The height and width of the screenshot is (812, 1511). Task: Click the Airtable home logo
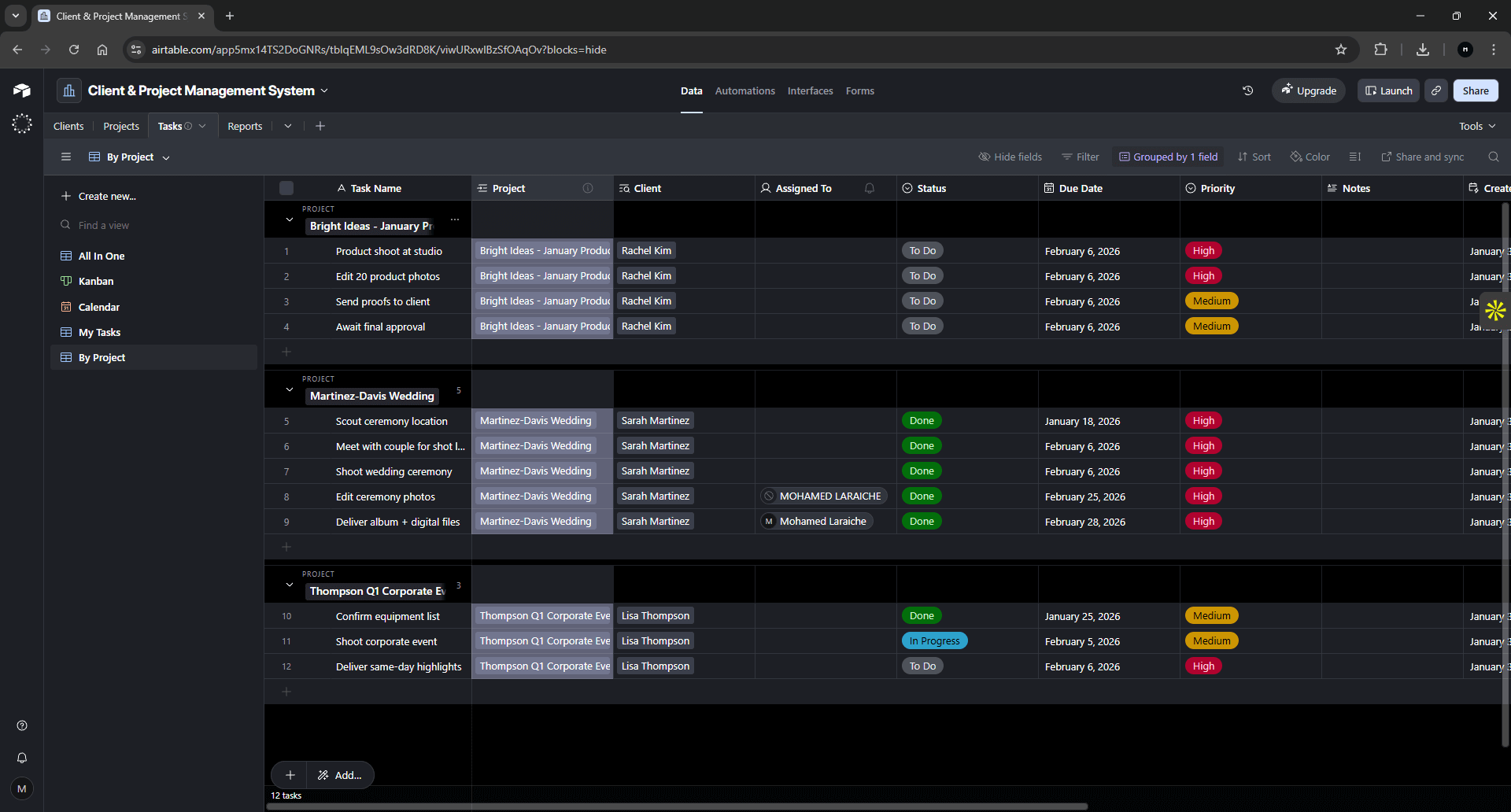(x=21, y=90)
